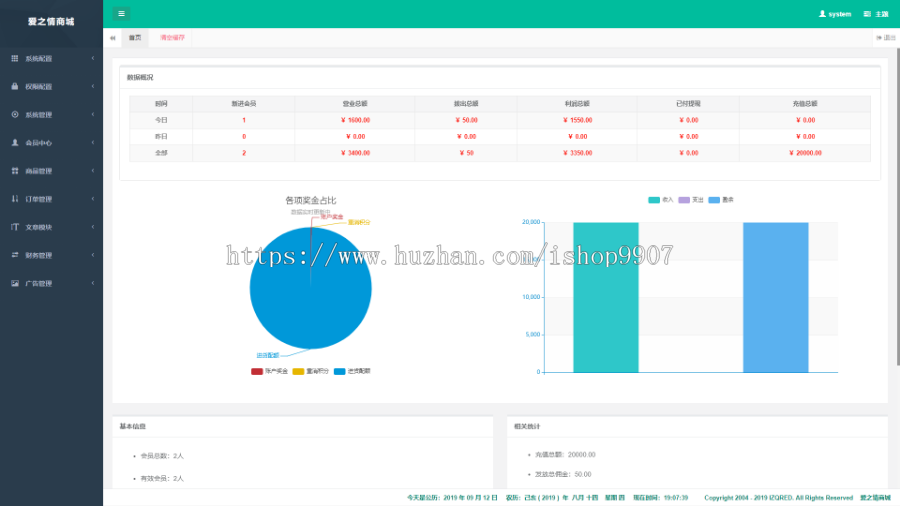This screenshot has height=506, width=900.
Task: Click the ¥ 1600.00 cell
Action: point(355,120)
